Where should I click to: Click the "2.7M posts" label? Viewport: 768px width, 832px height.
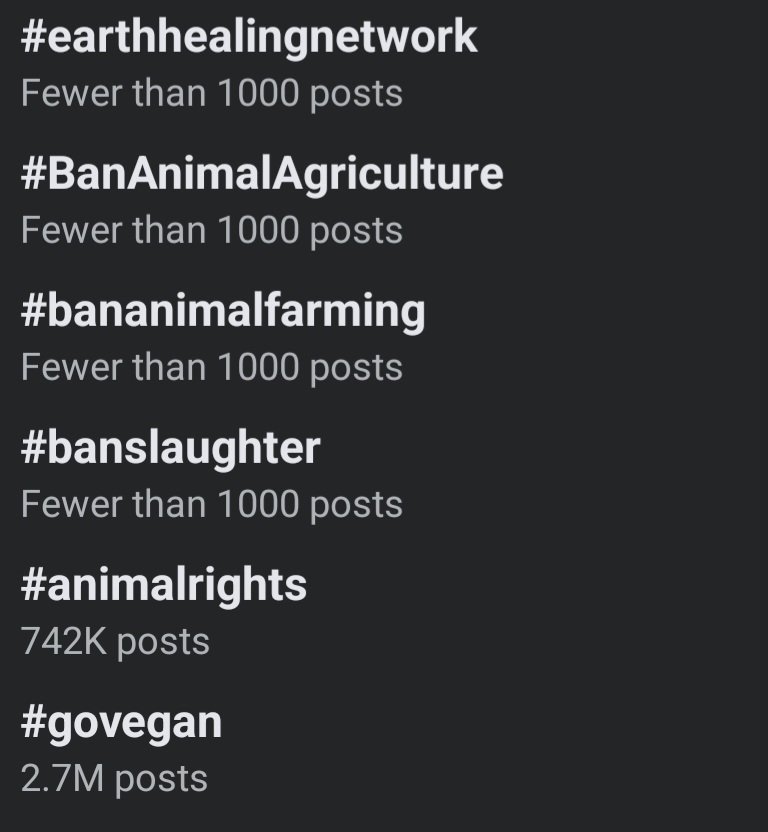114,778
